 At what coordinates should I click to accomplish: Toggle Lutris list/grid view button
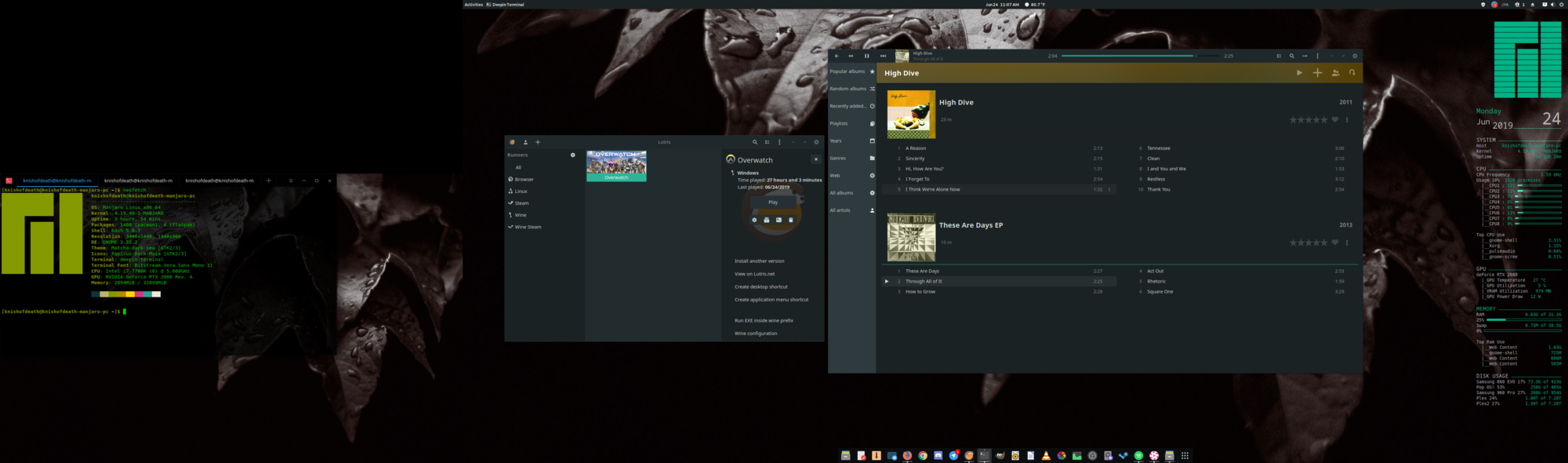[767, 142]
